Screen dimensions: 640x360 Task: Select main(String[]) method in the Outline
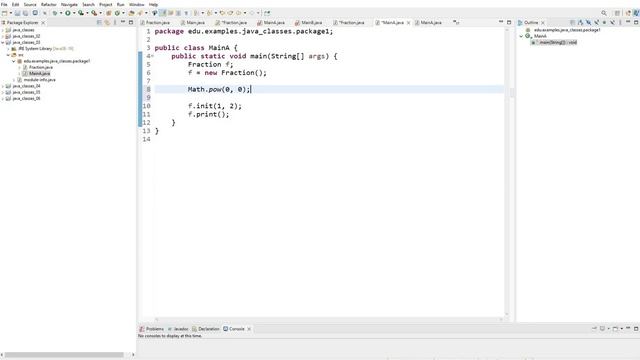554,42
